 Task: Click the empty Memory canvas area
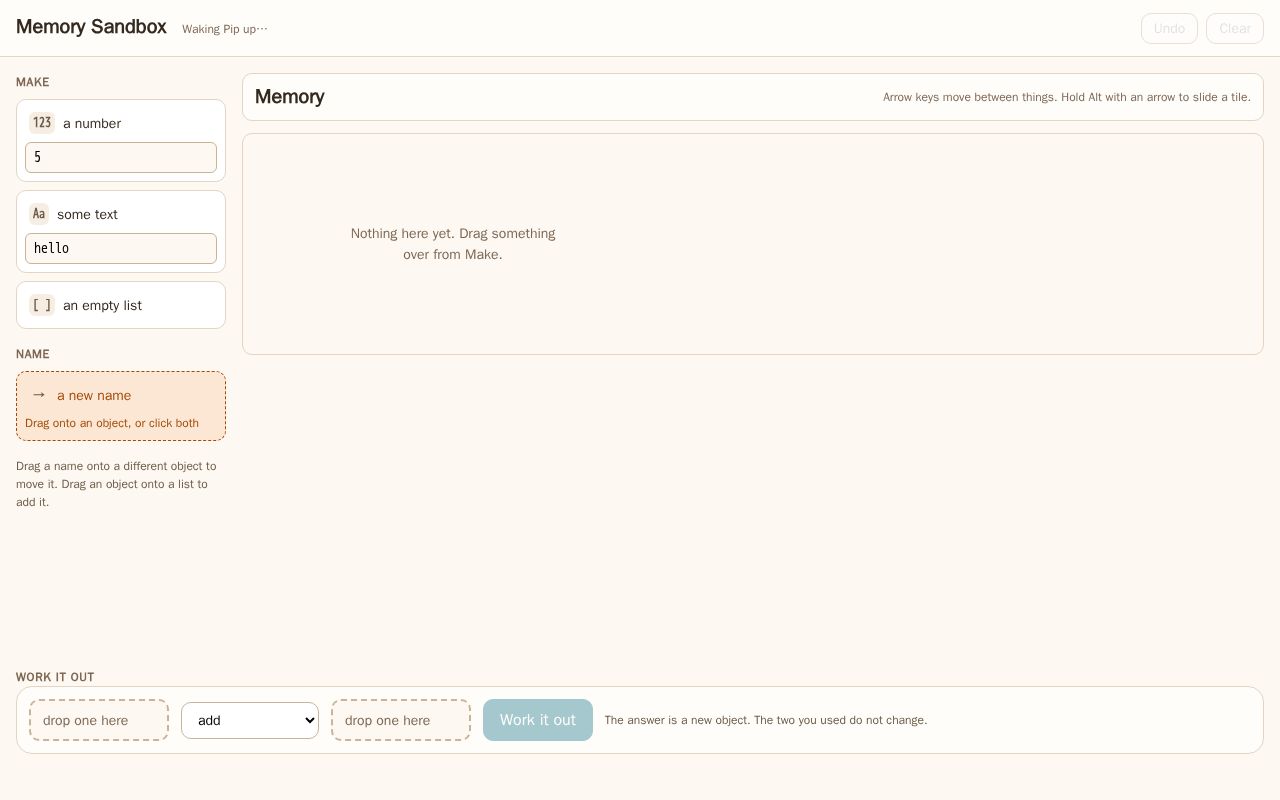coord(753,244)
